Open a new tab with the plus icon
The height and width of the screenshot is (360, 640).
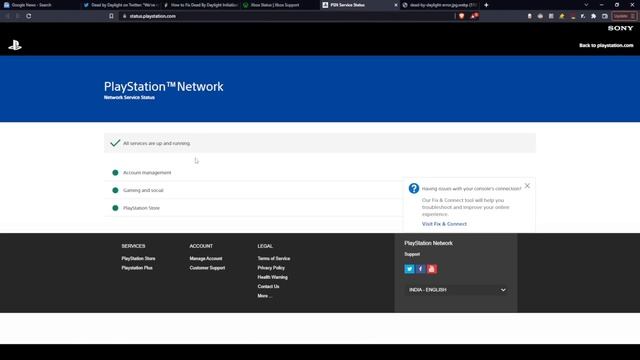pyautogui.click(x=486, y=5)
